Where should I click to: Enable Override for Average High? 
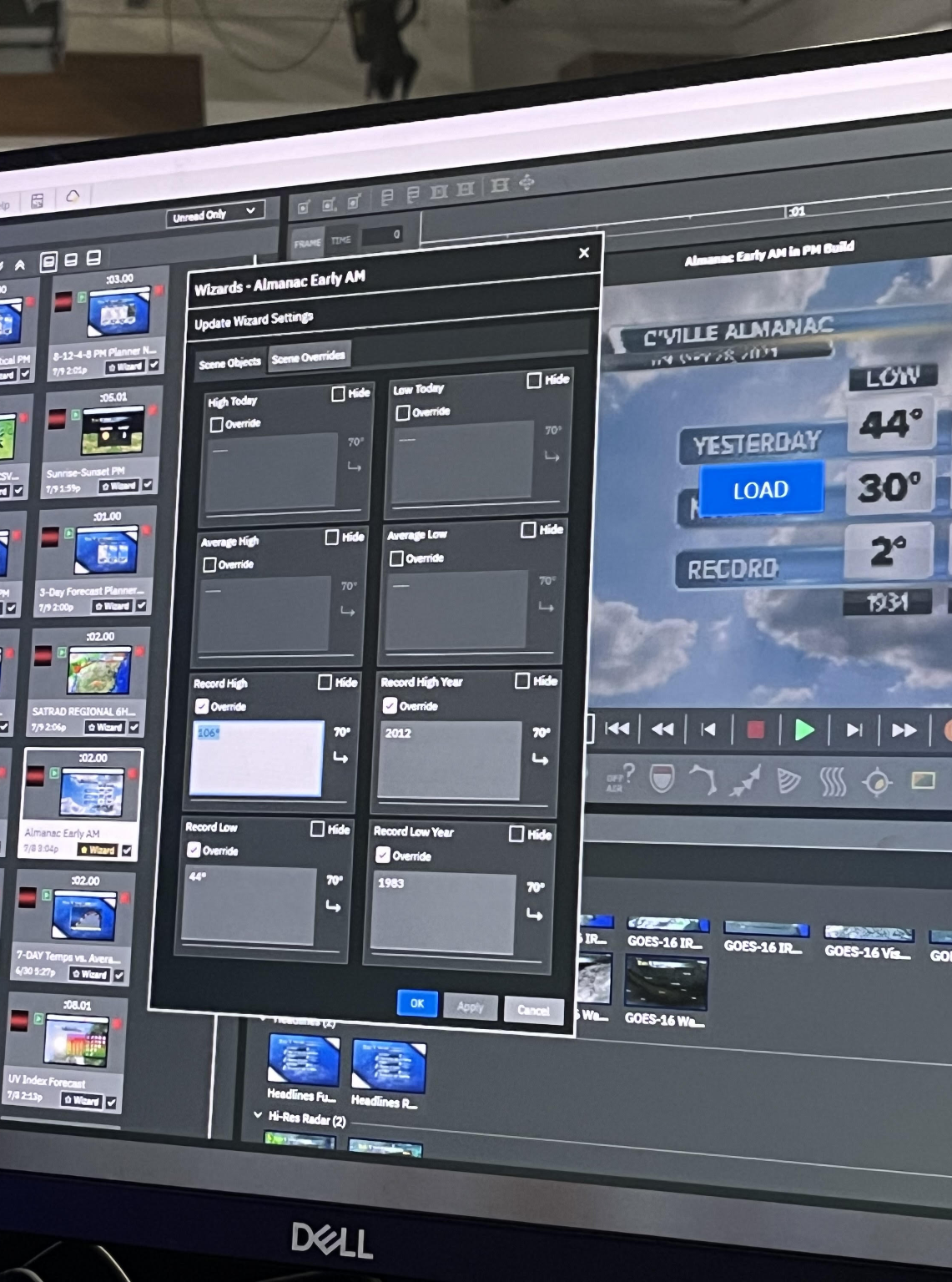(x=210, y=565)
